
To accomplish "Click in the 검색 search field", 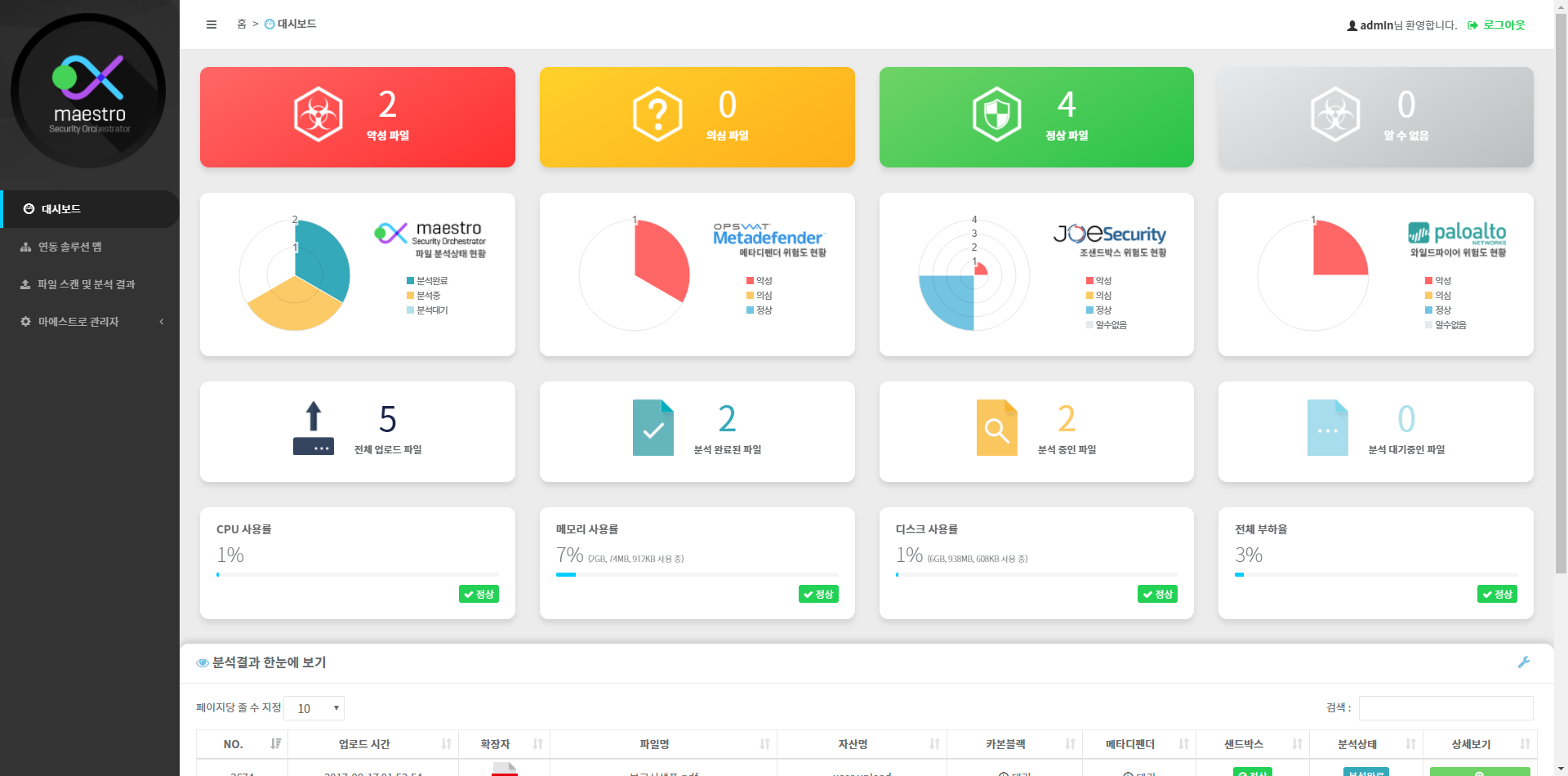I will (x=1445, y=708).
